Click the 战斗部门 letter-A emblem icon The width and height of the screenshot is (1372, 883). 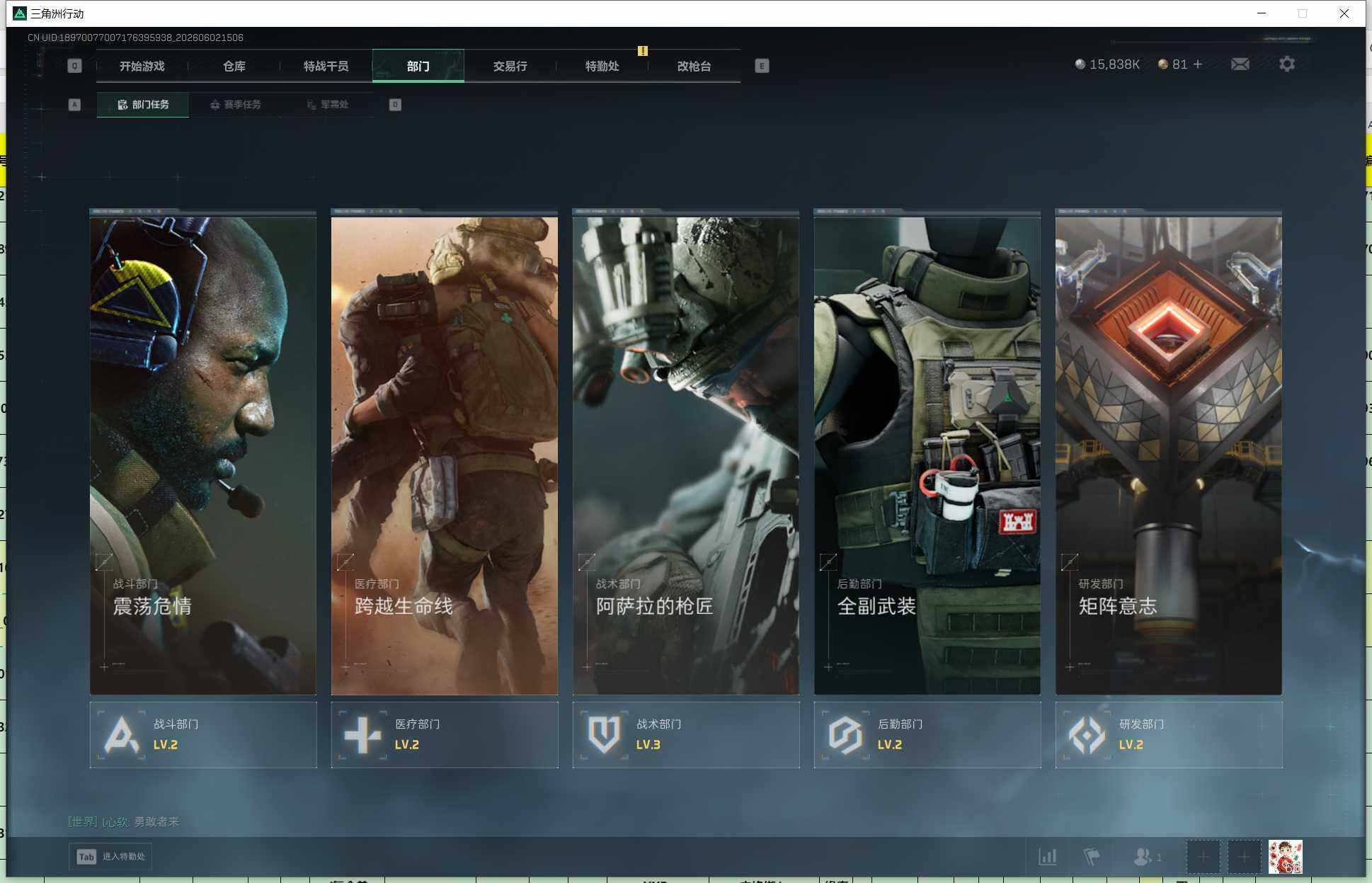[x=122, y=735]
